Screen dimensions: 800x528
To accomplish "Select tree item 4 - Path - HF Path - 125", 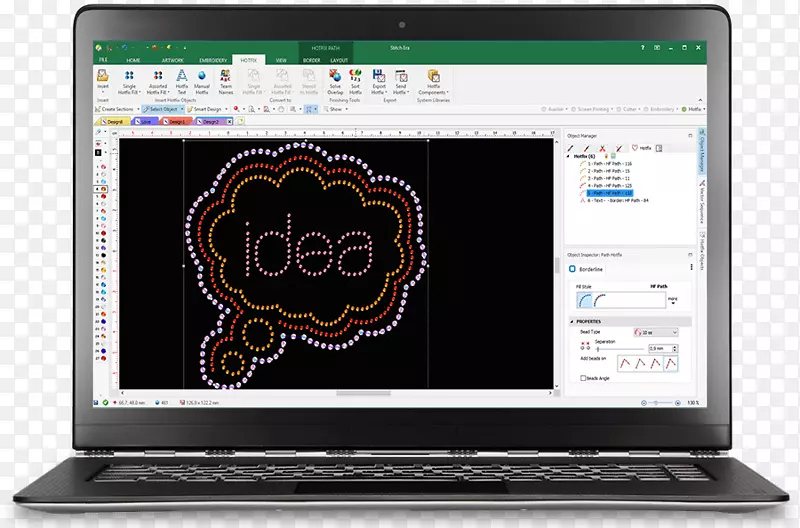I will coord(610,186).
